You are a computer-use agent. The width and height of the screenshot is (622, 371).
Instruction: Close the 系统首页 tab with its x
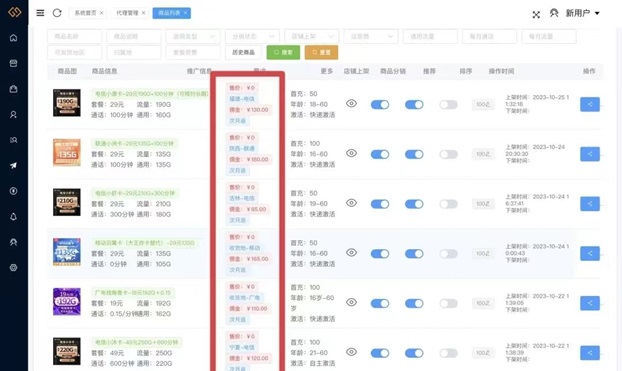[102, 13]
